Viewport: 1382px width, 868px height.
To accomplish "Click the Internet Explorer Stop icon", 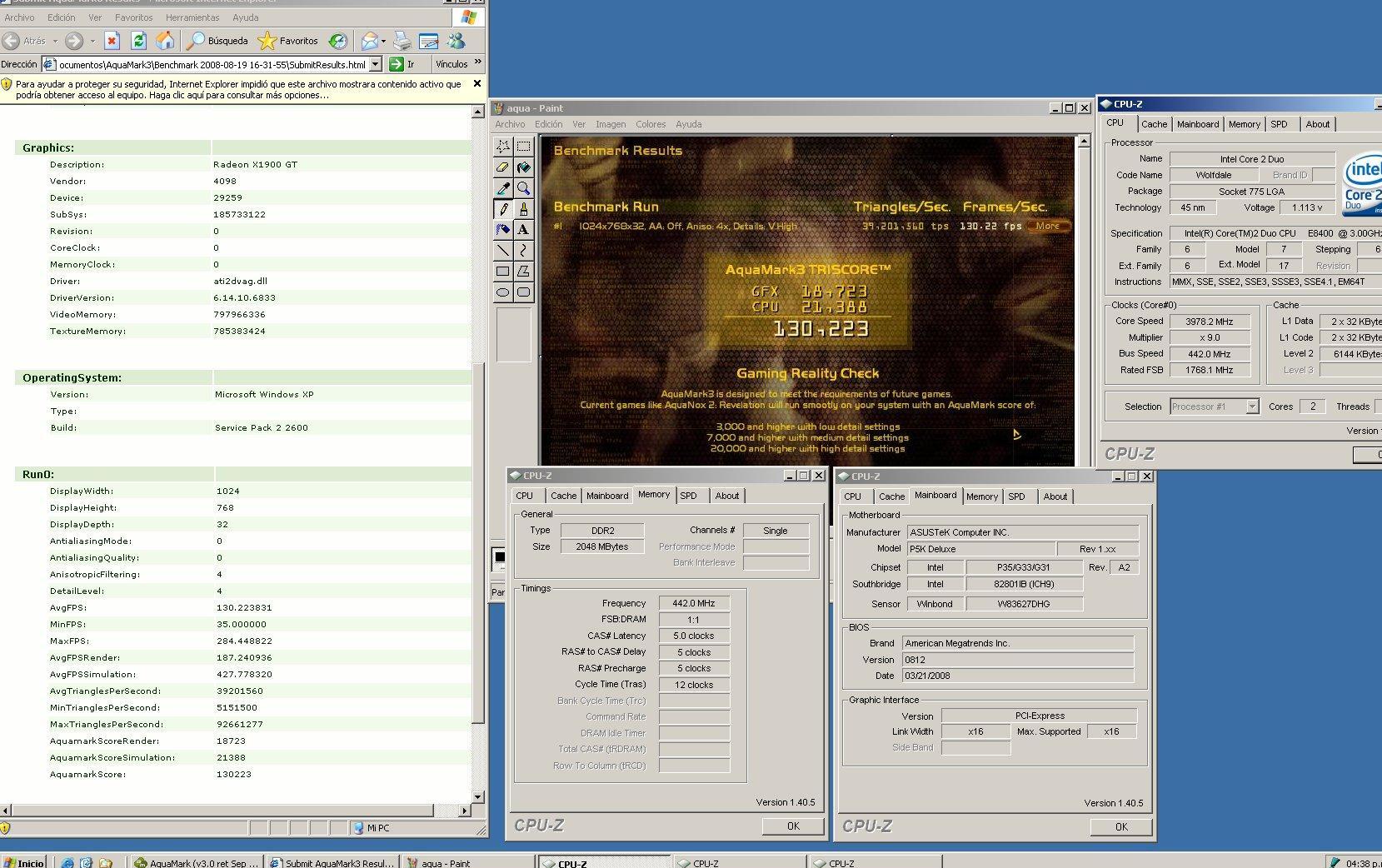I will click(112, 40).
